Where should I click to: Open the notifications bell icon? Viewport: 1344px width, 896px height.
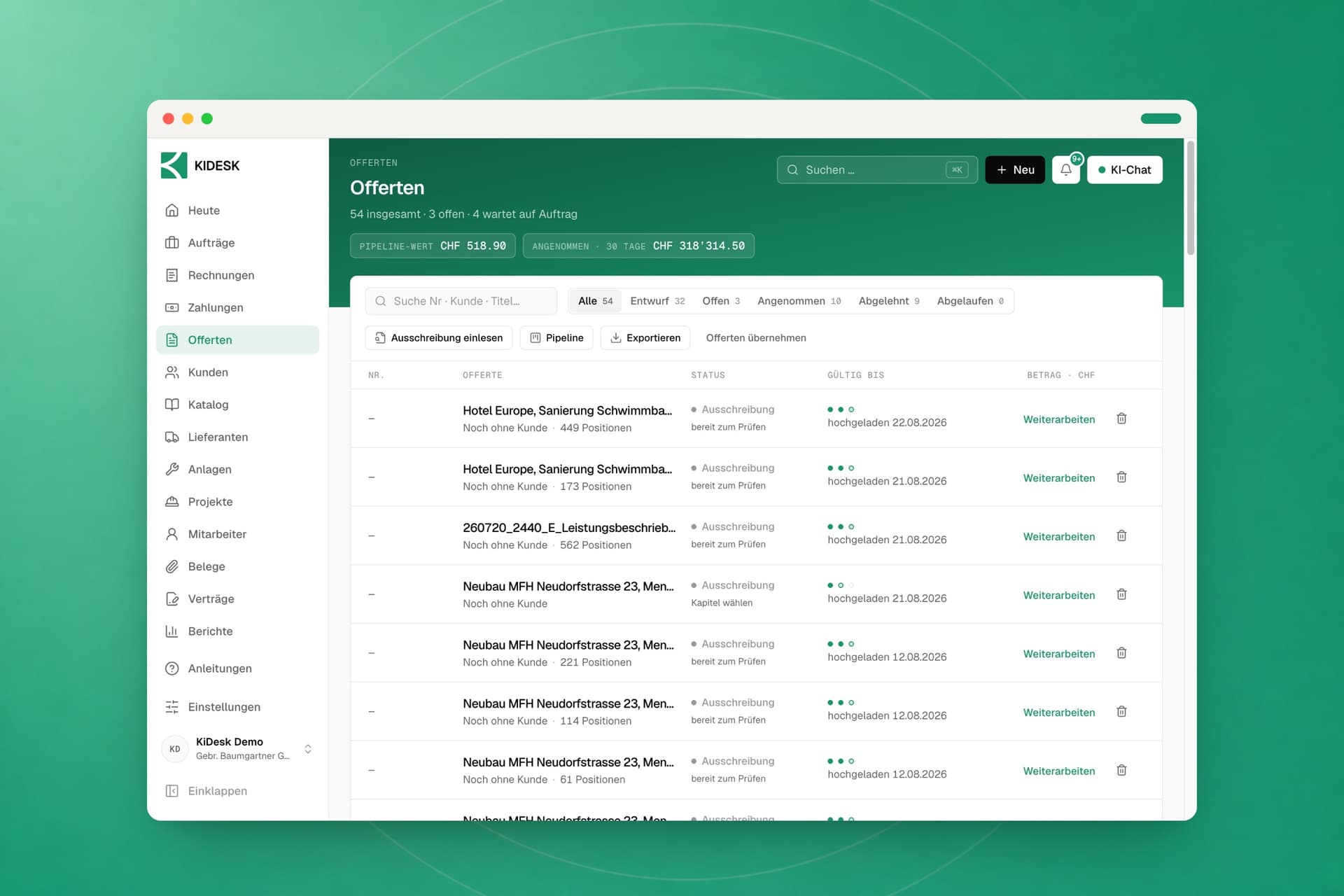[x=1065, y=169]
